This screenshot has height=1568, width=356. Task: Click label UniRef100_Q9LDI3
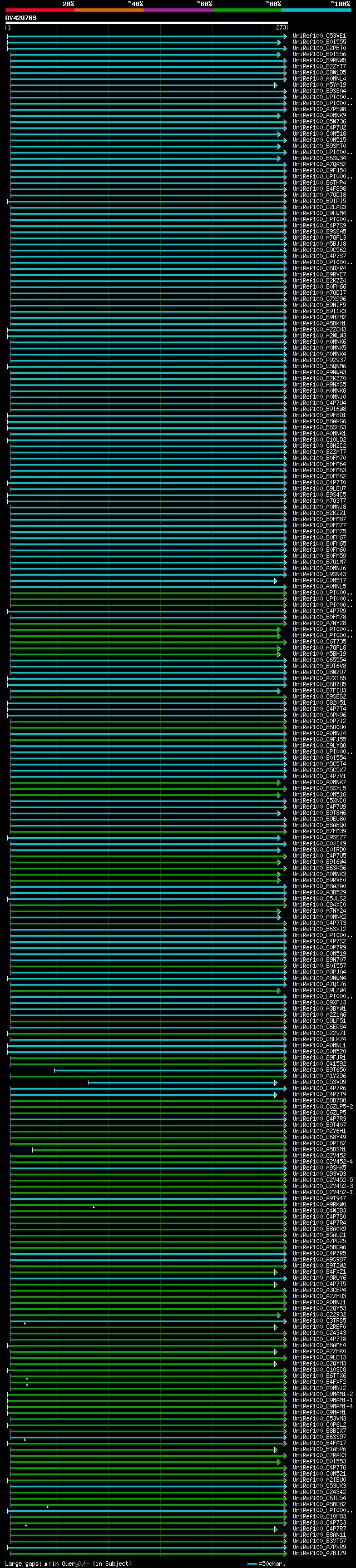tap(319, 1357)
